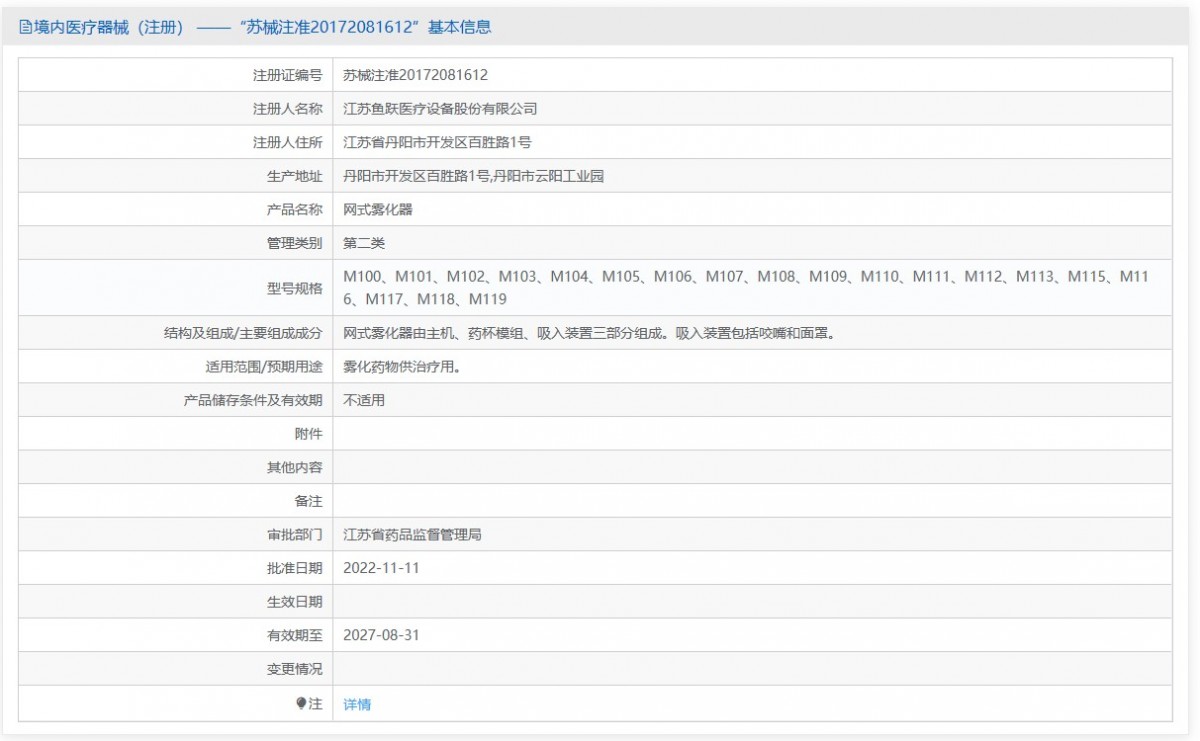
Task: Select storage condition value 不适用
Action: (364, 400)
